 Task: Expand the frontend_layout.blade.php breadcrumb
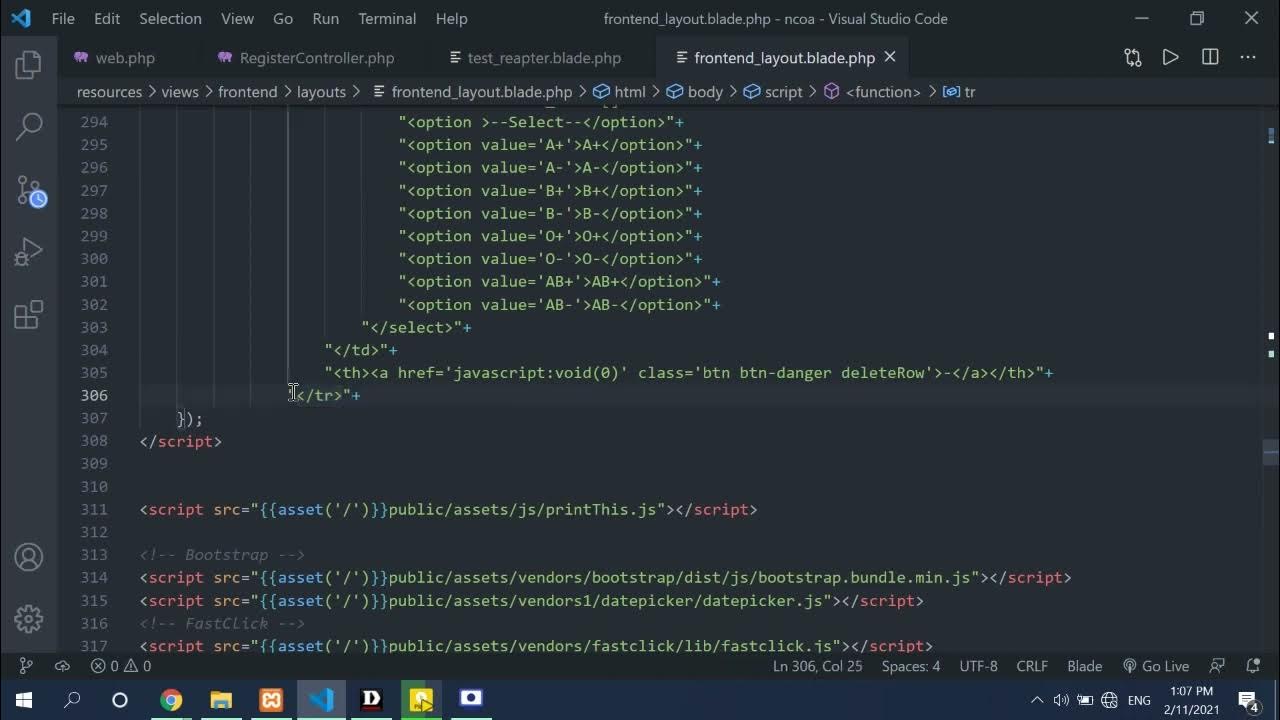pyautogui.click(x=472, y=91)
